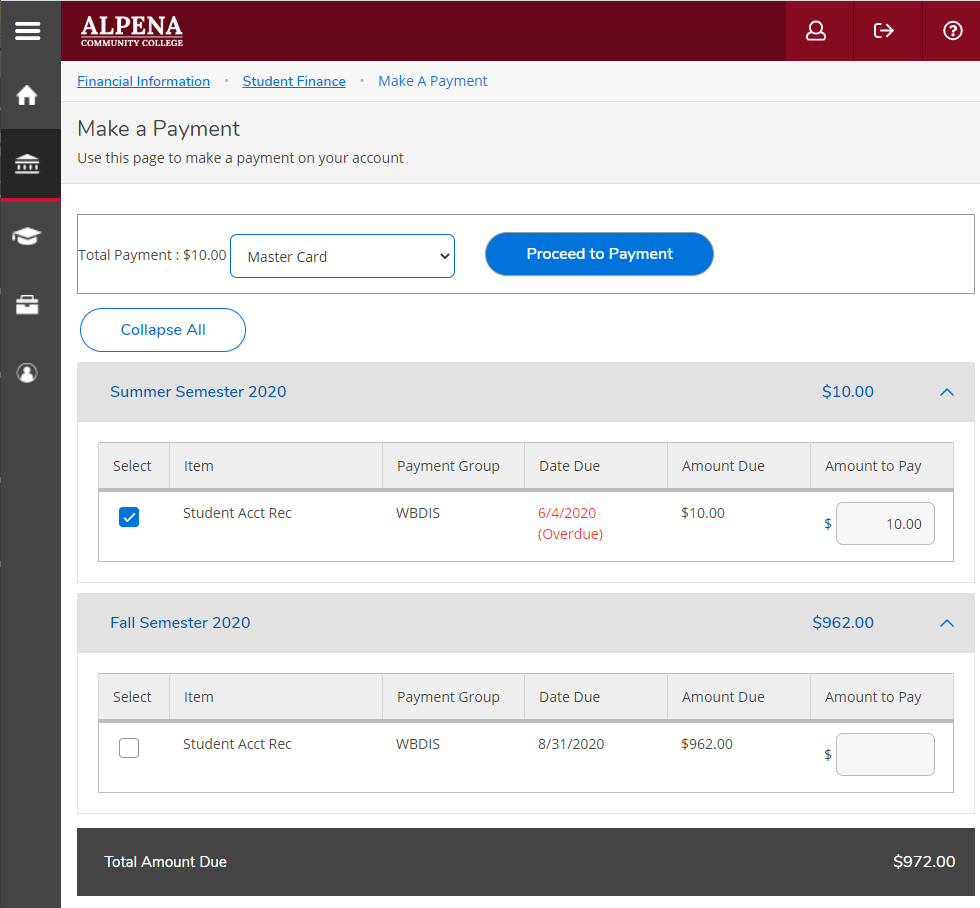Image resolution: width=980 pixels, height=908 pixels.
Task: Click the 'Use this page to make a payment' subtitle
Action: pyautogui.click(x=240, y=158)
